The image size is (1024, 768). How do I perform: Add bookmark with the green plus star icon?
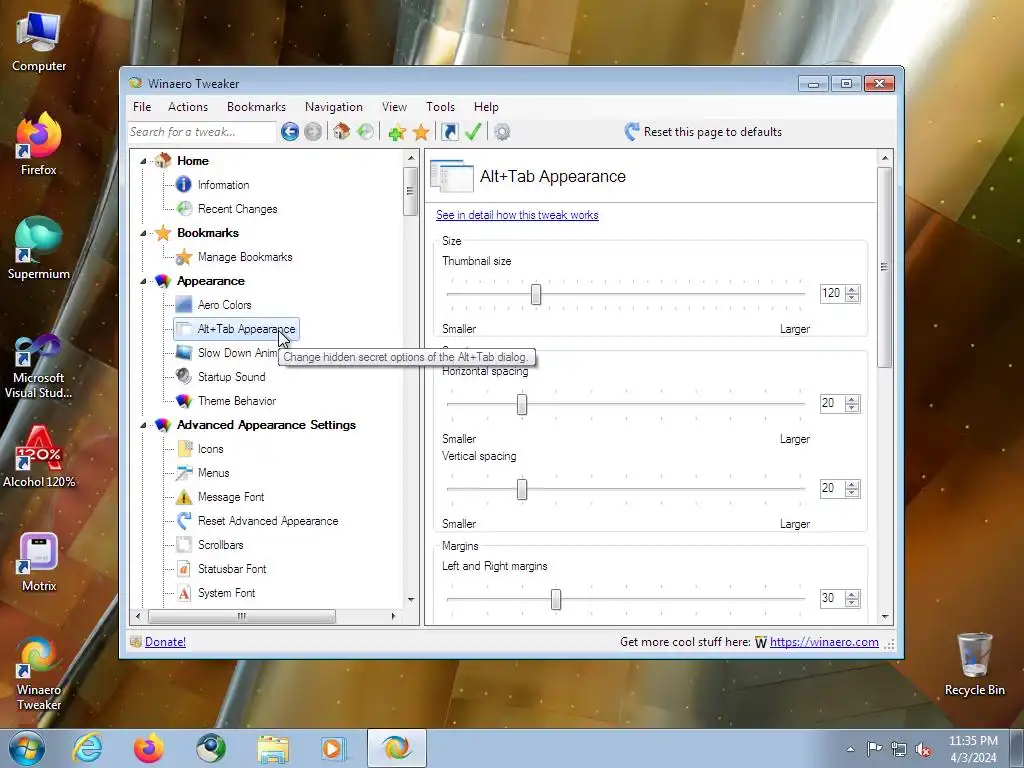tap(396, 133)
